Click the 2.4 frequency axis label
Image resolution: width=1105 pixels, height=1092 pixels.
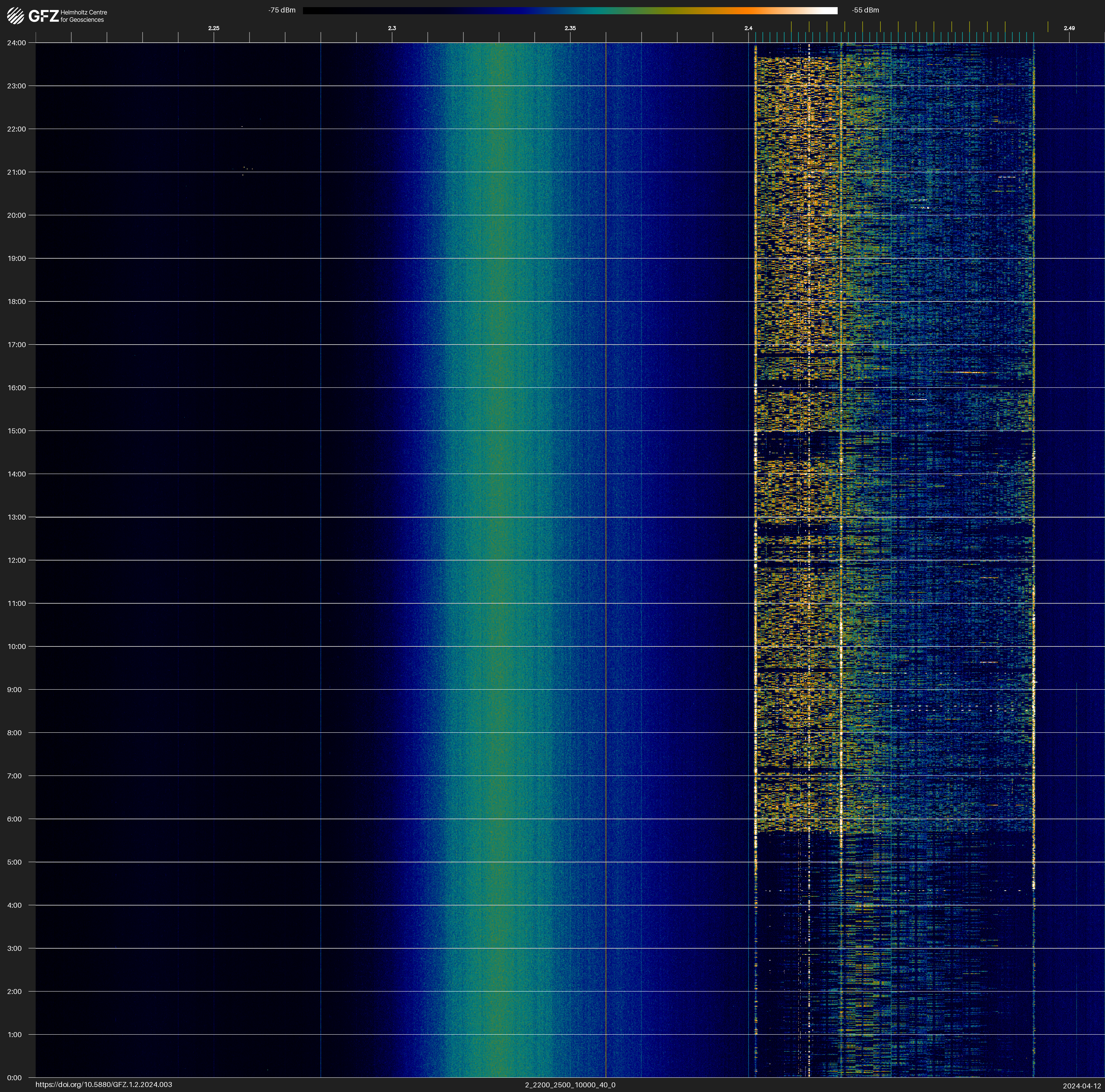click(748, 28)
